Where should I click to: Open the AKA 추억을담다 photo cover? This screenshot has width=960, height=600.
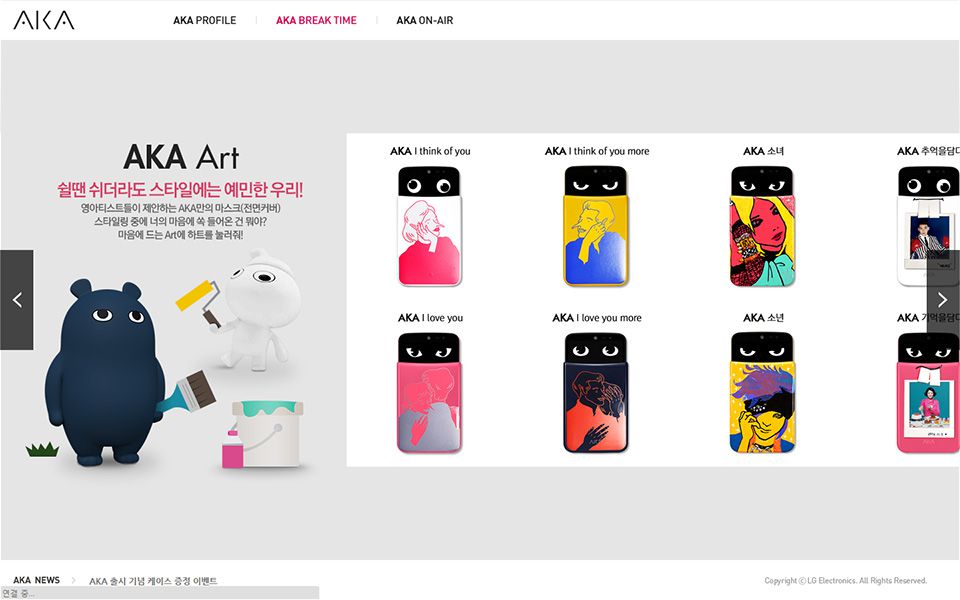tap(928, 227)
